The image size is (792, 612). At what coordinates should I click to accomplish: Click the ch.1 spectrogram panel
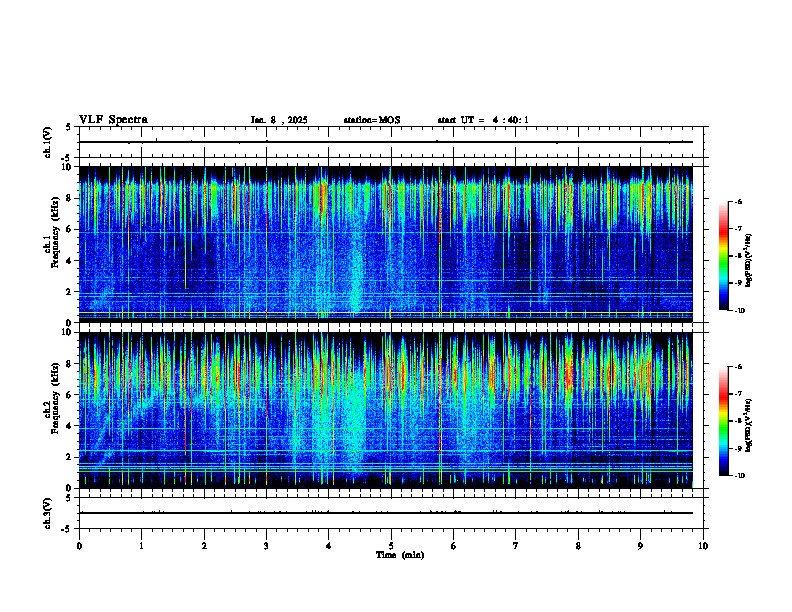coord(386,244)
